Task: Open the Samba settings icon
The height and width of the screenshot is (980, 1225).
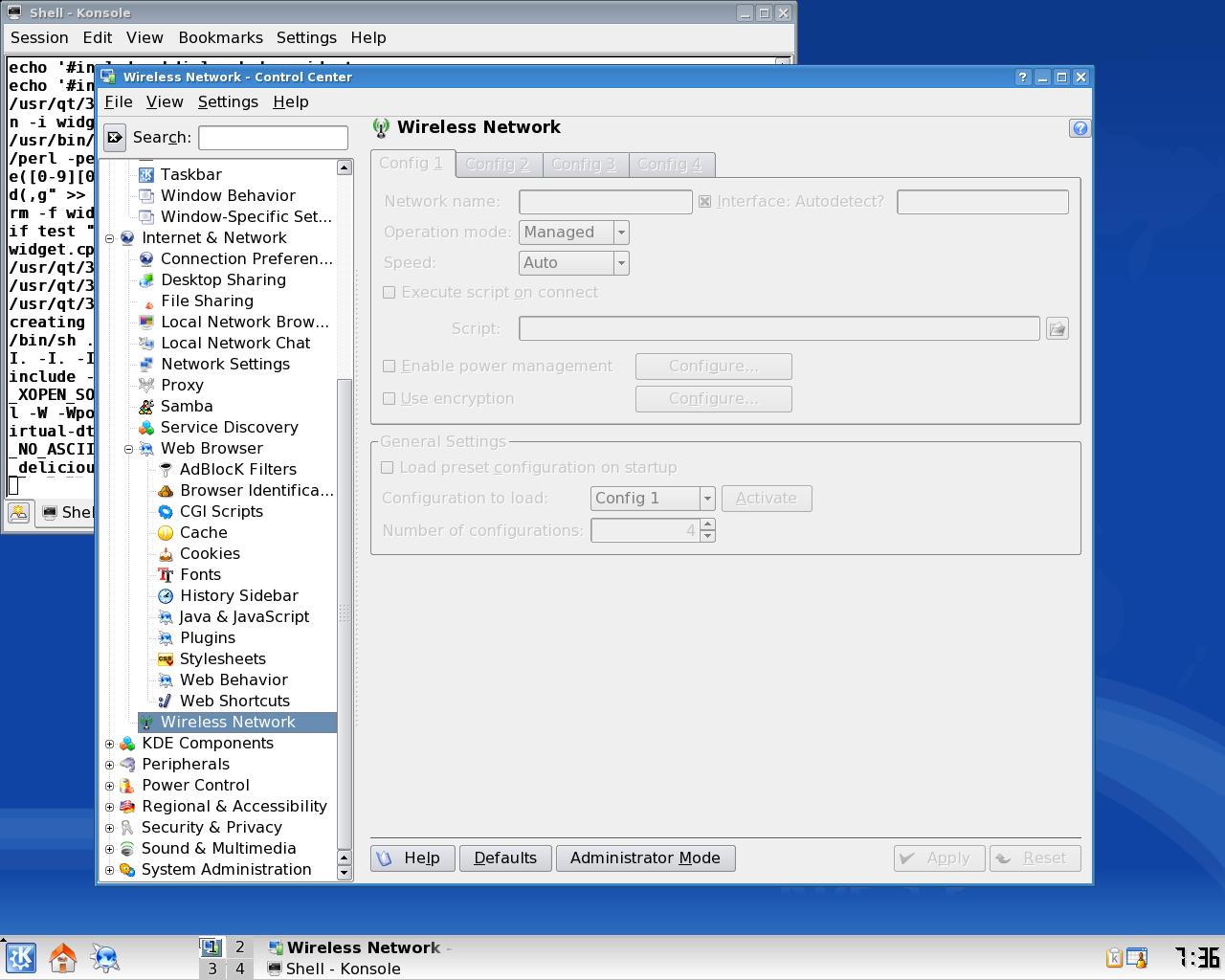Action: [146, 406]
